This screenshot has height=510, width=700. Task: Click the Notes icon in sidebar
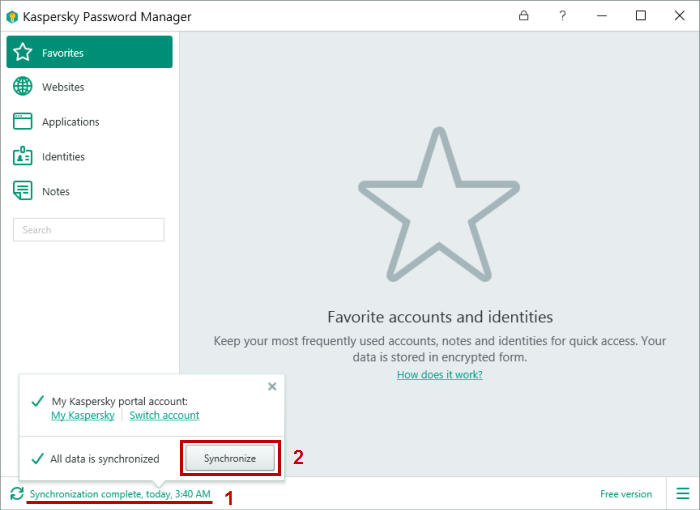click(x=23, y=191)
